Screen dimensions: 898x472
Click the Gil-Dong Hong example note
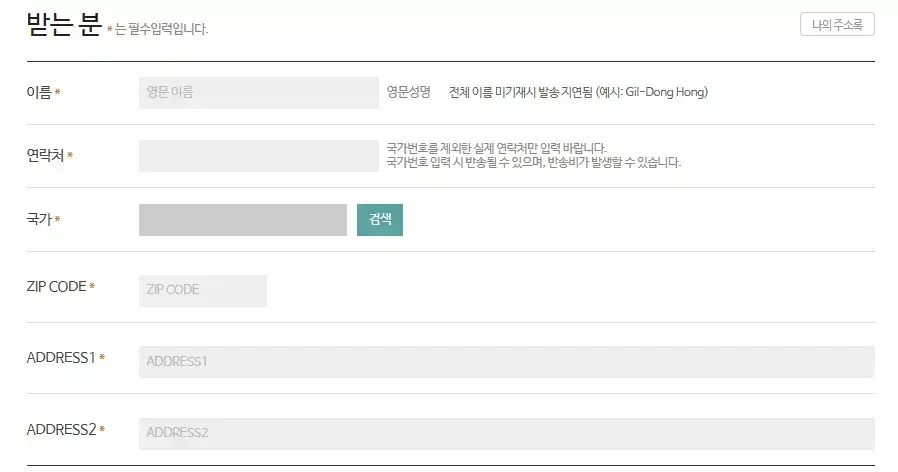coord(578,92)
